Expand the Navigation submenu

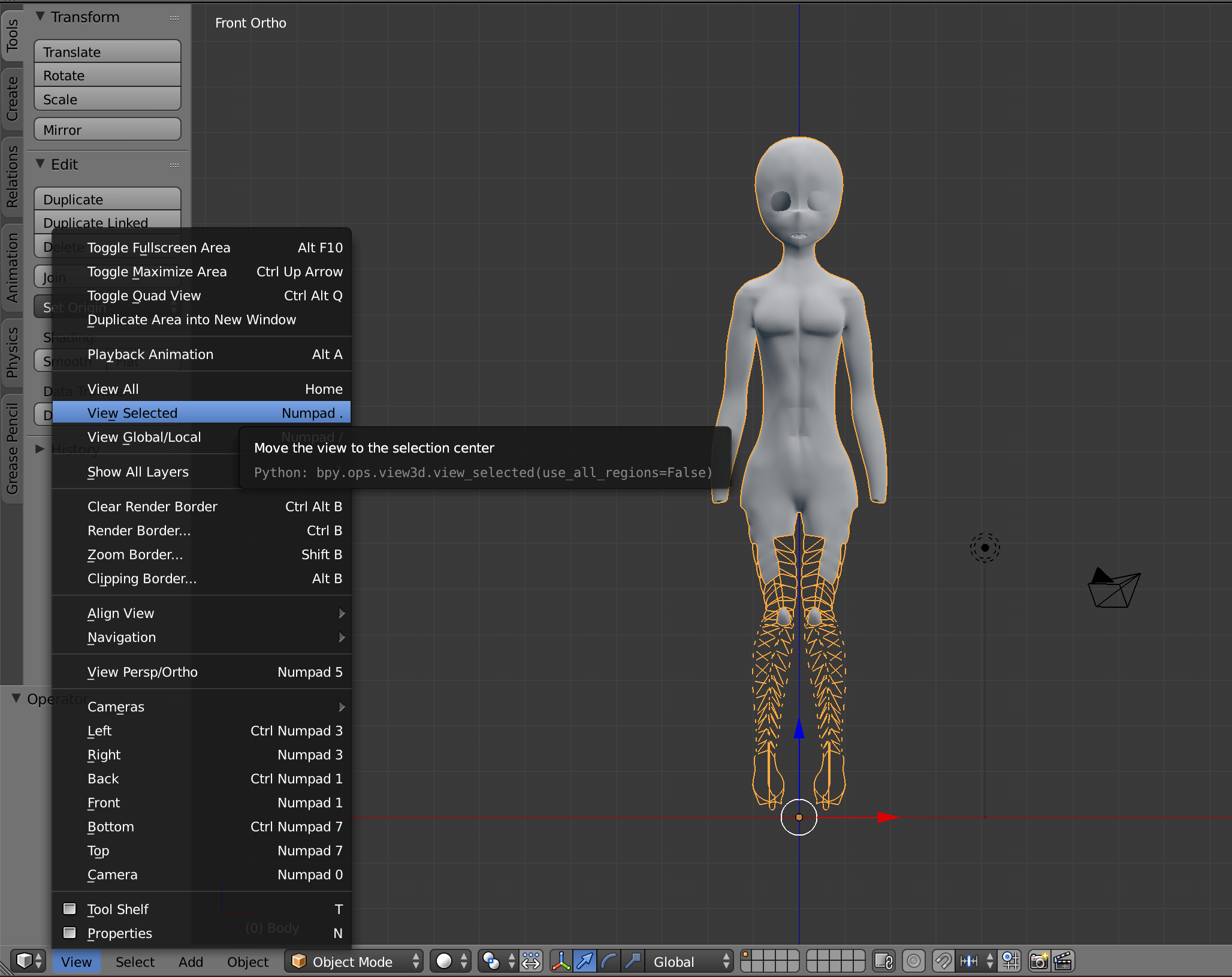[201, 637]
